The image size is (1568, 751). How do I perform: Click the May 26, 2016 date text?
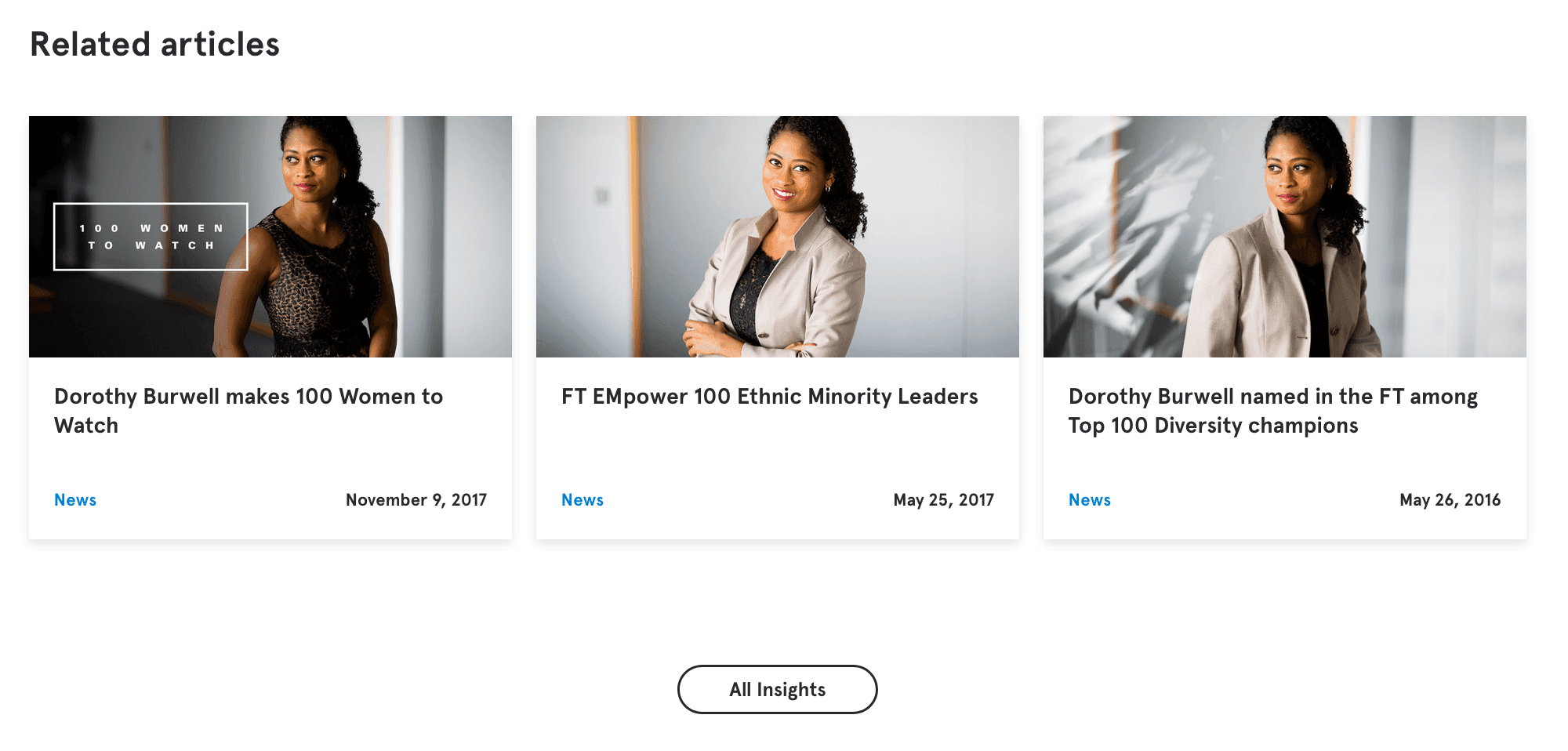pyautogui.click(x=1451, y=499)
